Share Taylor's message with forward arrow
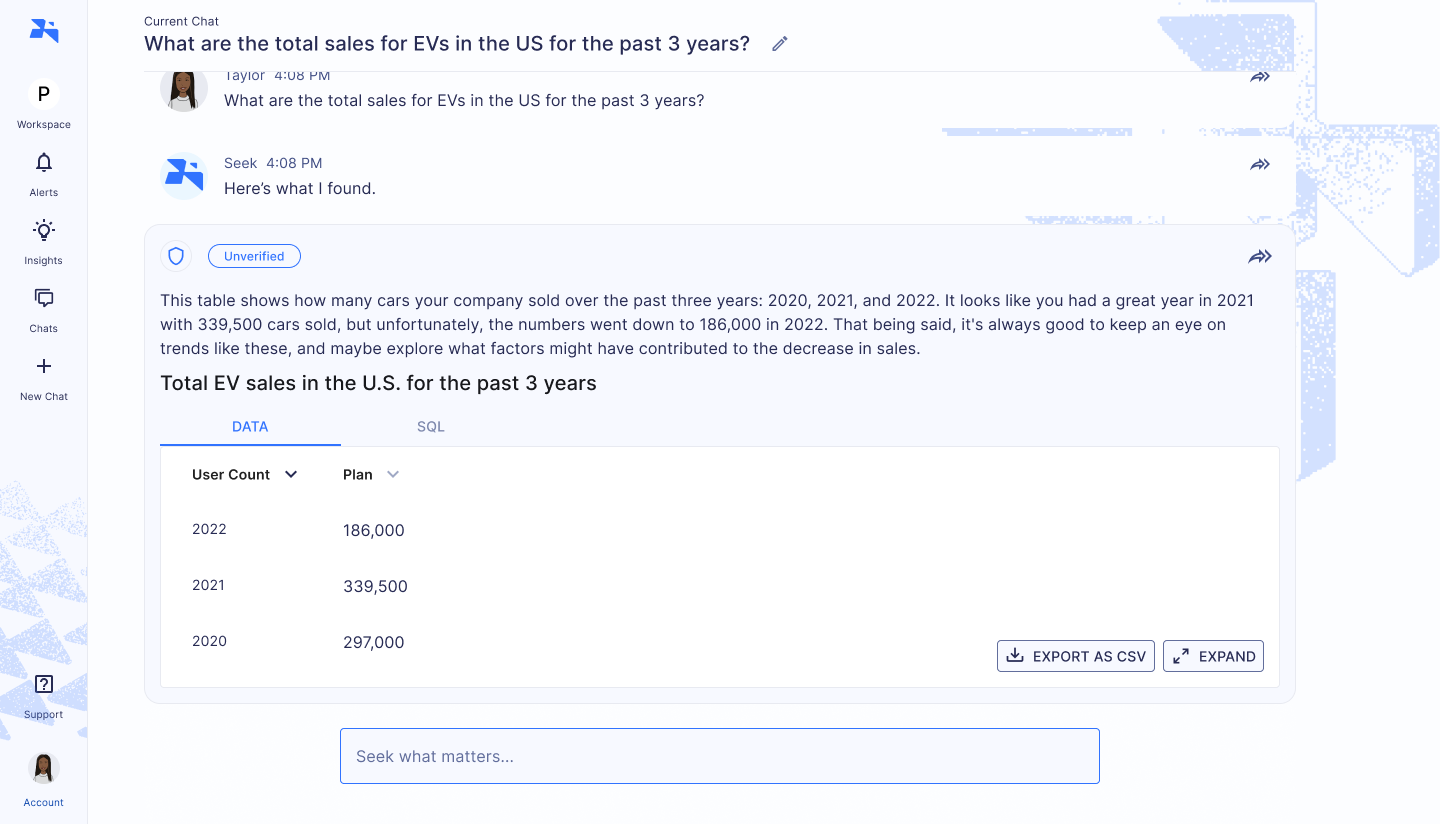 [1260, 76]
